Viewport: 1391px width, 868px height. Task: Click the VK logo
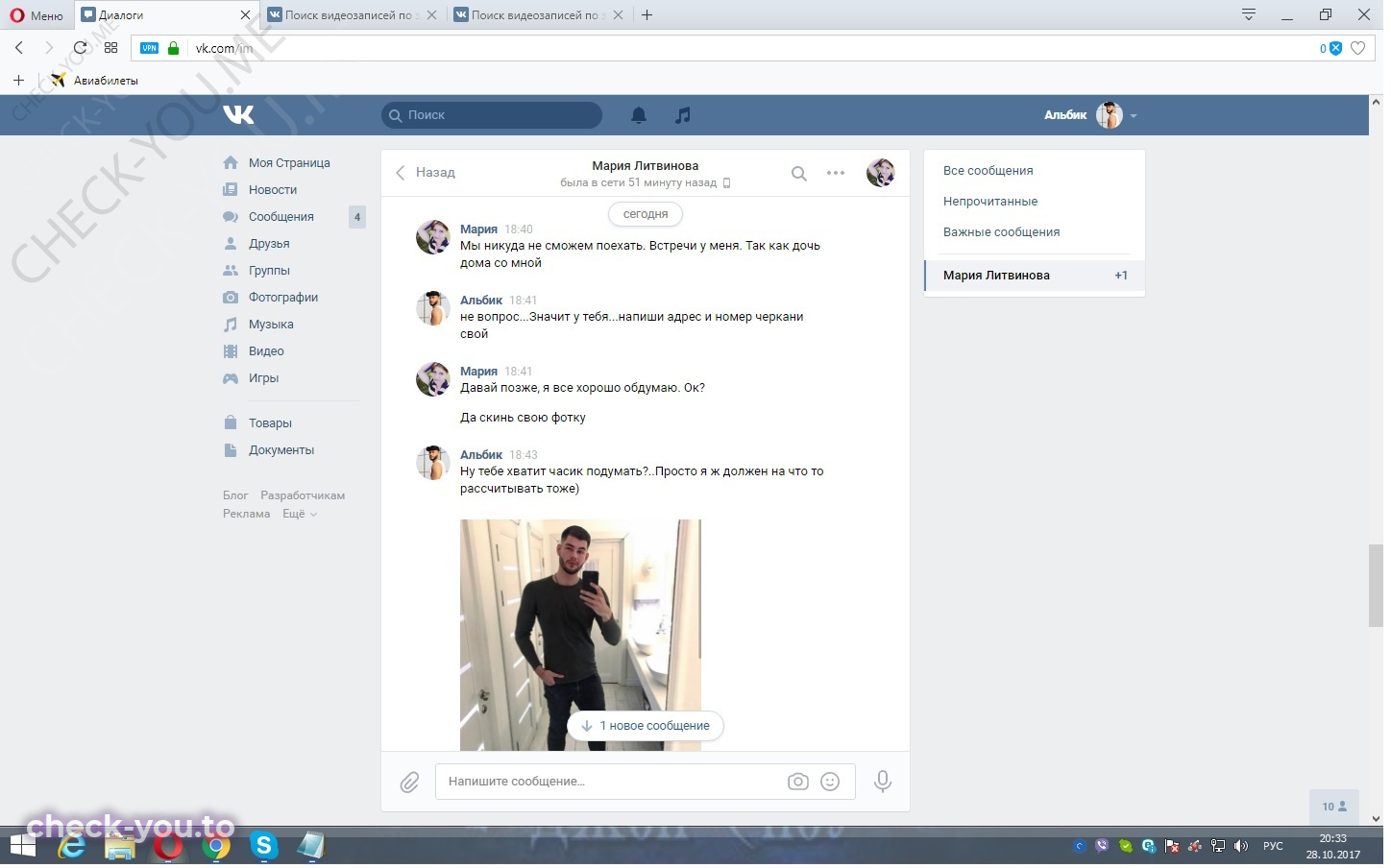pos(238,115)
